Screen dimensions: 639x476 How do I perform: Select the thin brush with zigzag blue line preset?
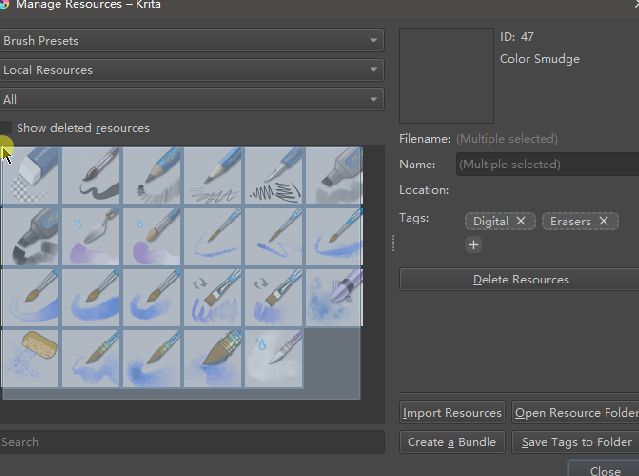click(274, 236)
